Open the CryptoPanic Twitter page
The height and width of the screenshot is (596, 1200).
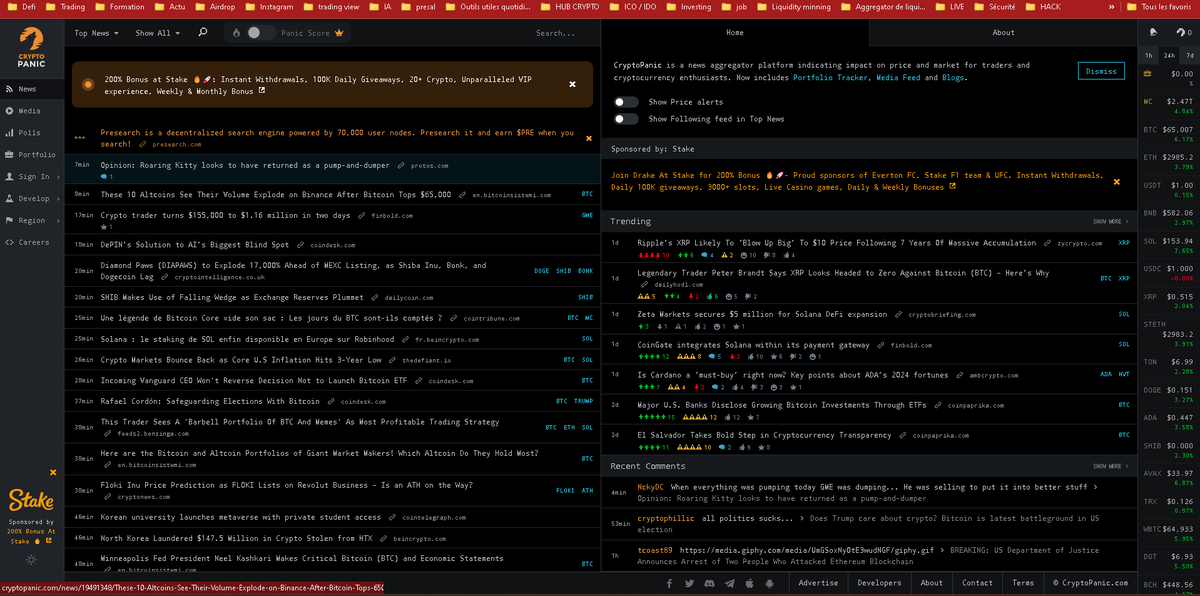tap(689, 583)
